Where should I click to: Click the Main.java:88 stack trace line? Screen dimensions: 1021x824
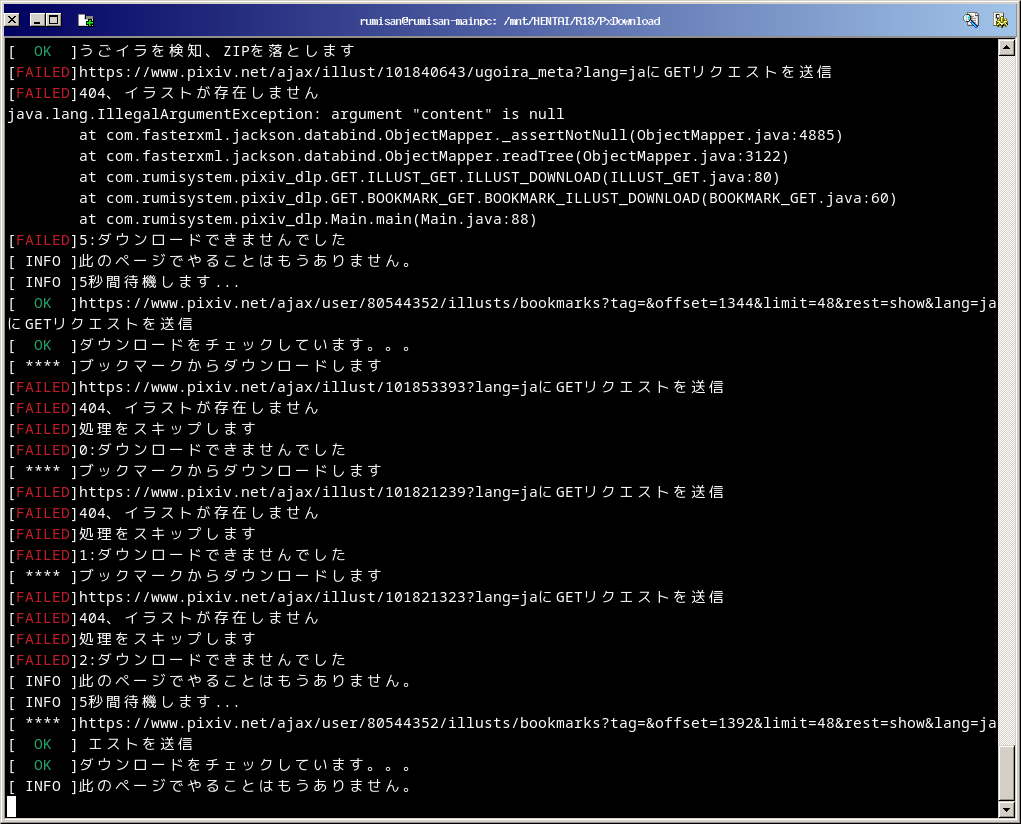308,220
